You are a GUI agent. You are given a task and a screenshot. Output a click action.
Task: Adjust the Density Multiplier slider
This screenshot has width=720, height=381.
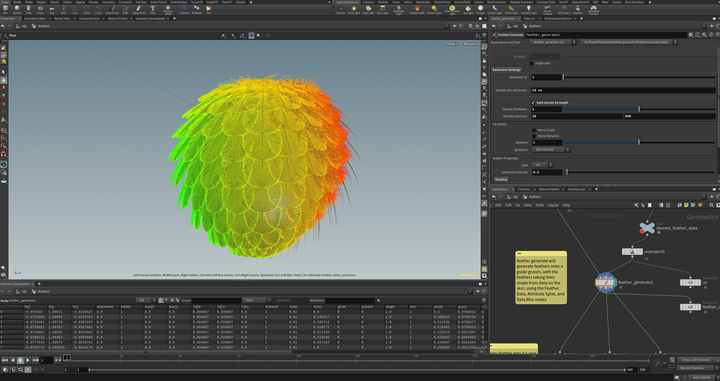pyautogui.click(x=639, y=109)
